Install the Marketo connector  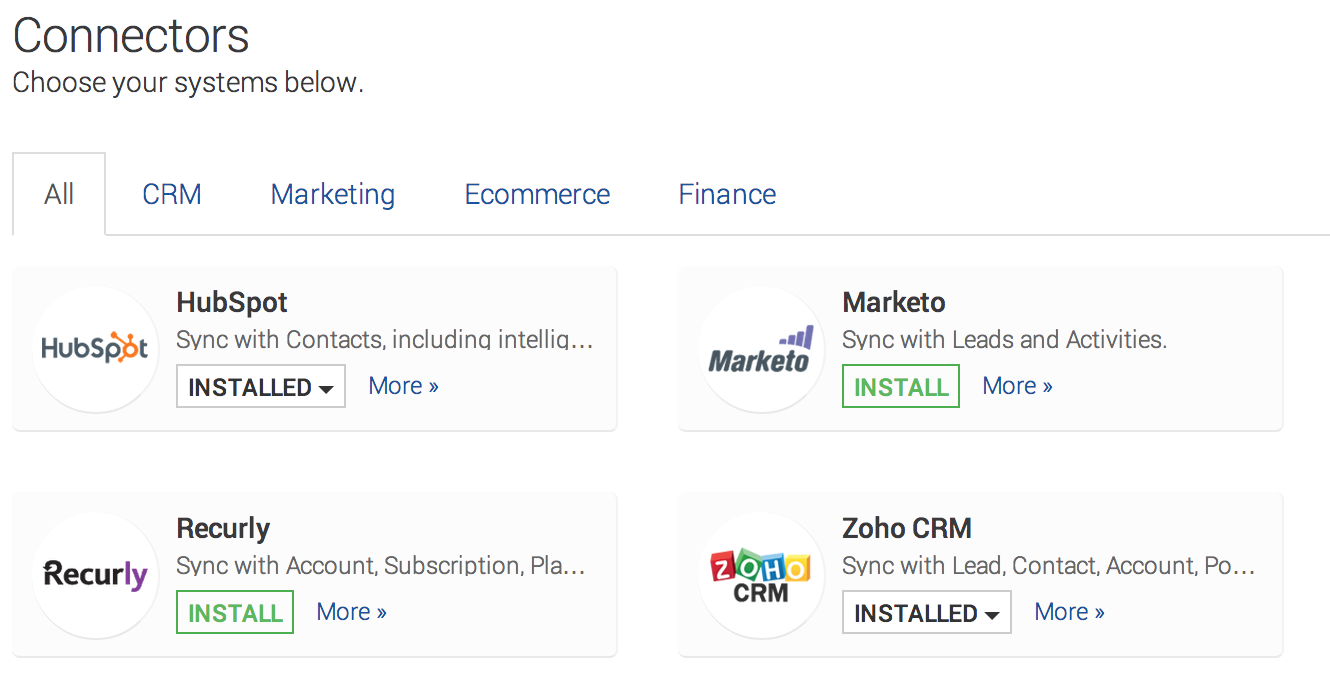[901, 387]
